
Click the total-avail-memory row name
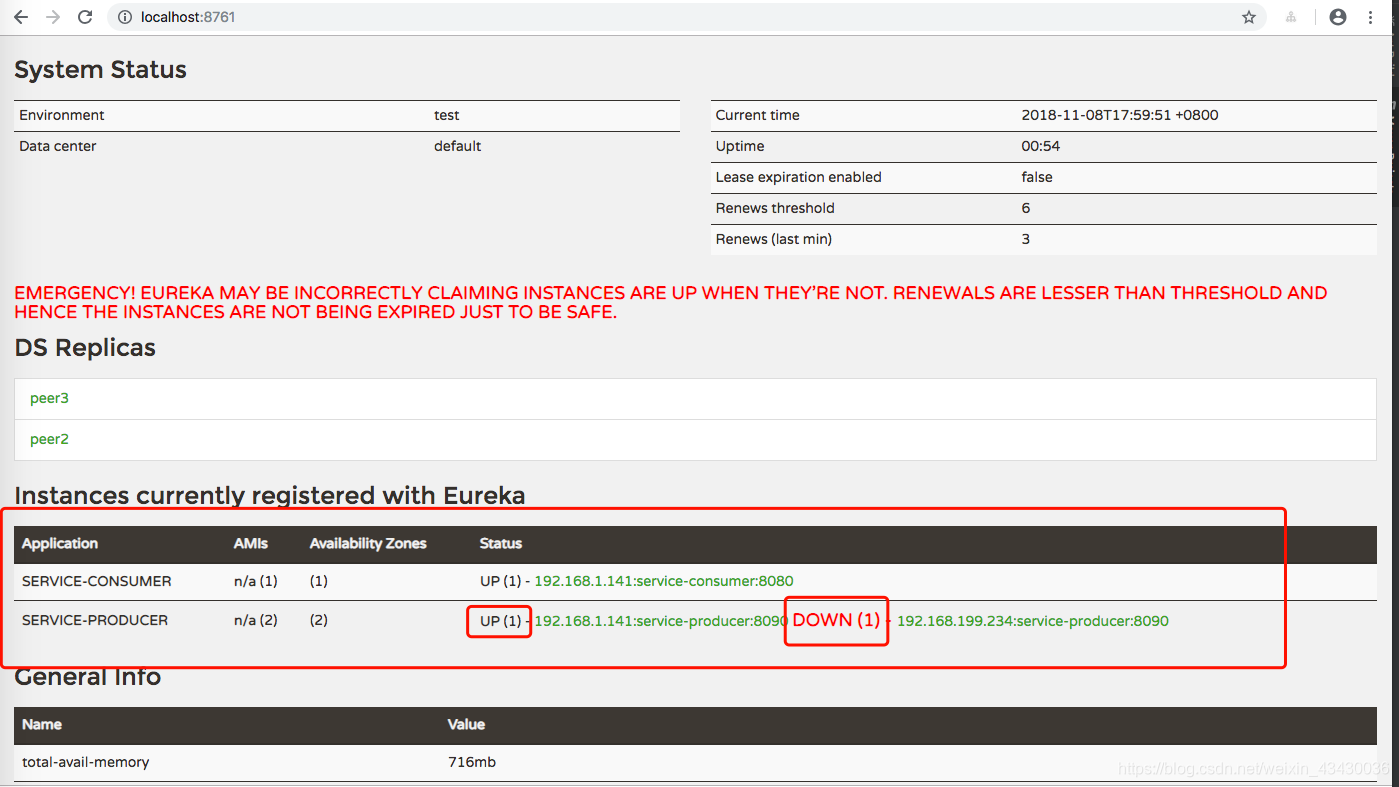(86, 762)
